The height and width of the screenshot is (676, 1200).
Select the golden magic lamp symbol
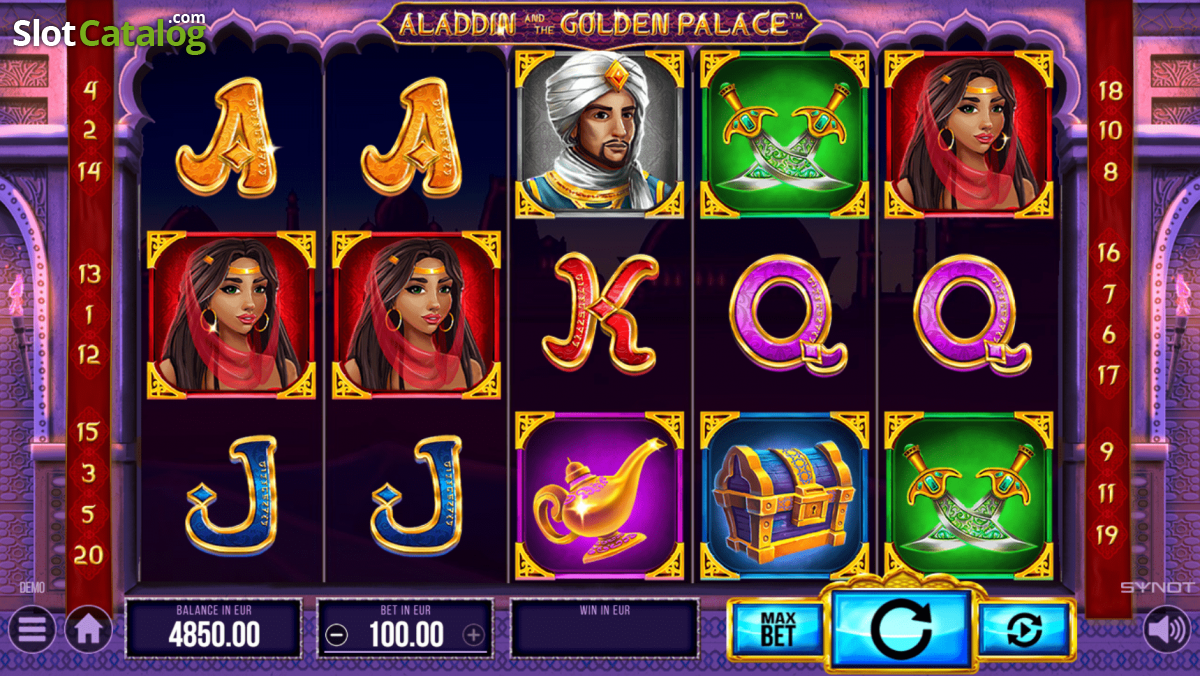coord(600,496)
